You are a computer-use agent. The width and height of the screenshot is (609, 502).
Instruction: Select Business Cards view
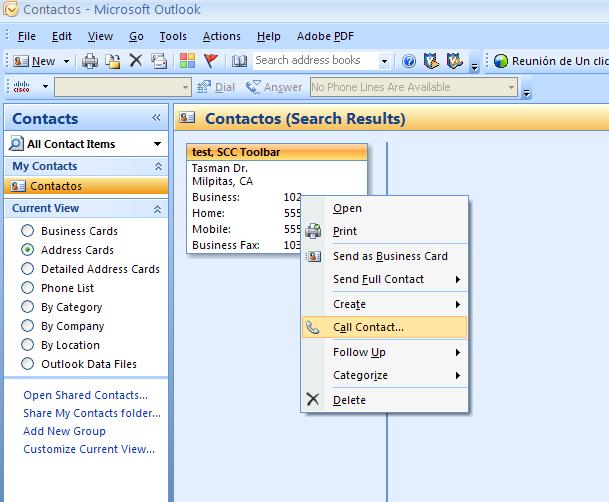coord(28,231)
